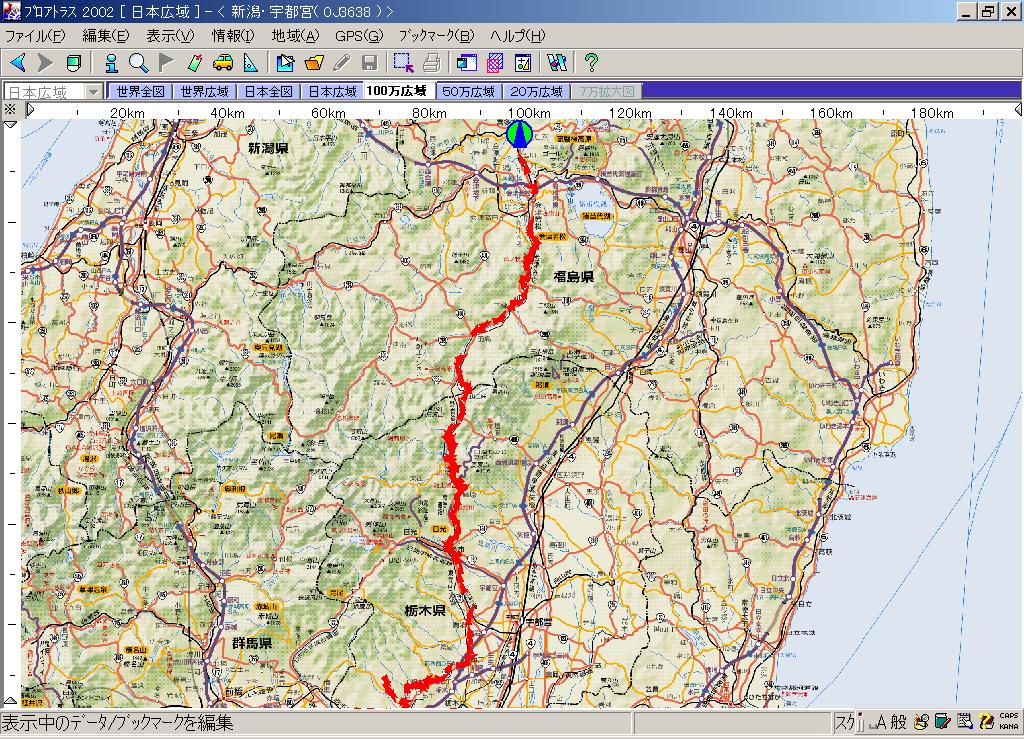Screen dimensions: 1024x739
Task: Open the ファイル(F) menu
Action: click(35, 36)
